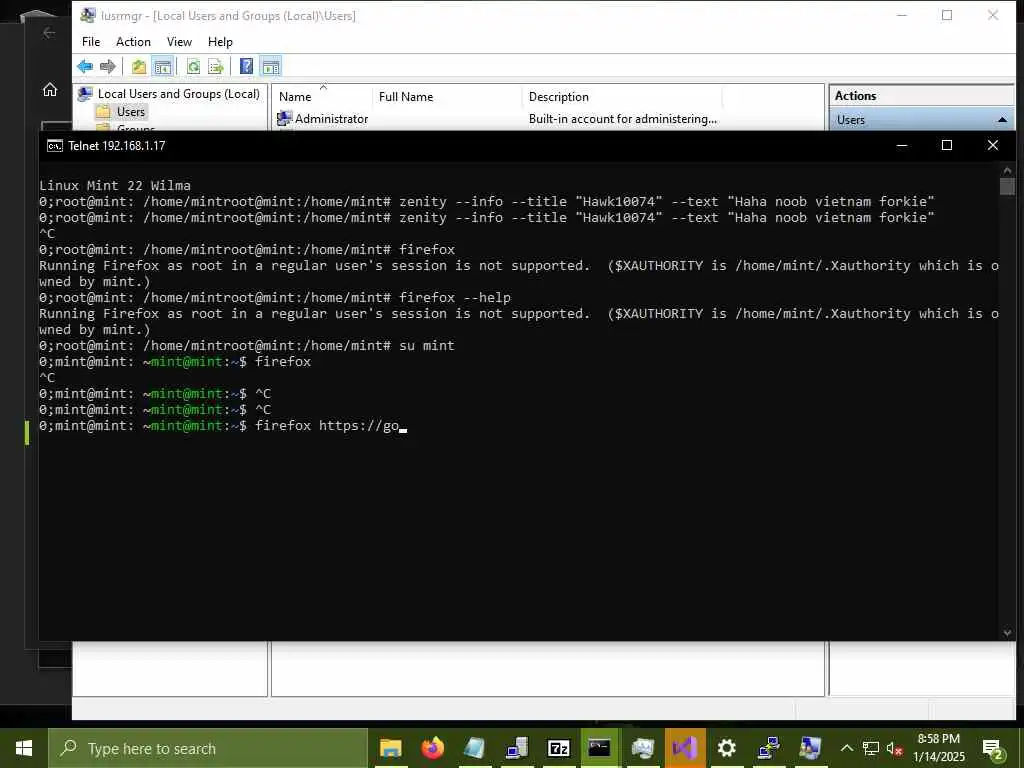The image size is (1024, 768).
Task: Open Visual Studio from the taskbar
Action: click(x=684, y=748)
